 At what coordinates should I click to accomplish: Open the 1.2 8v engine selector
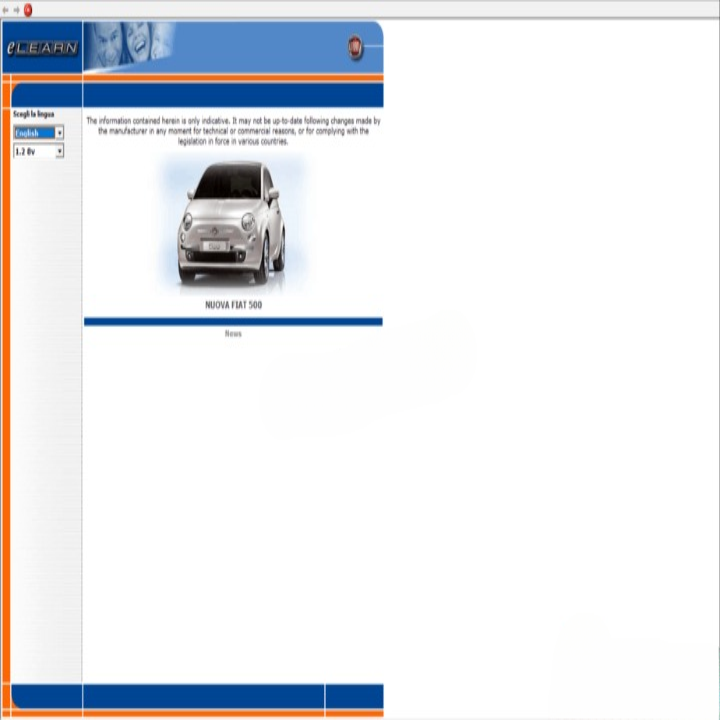(34, 152)
